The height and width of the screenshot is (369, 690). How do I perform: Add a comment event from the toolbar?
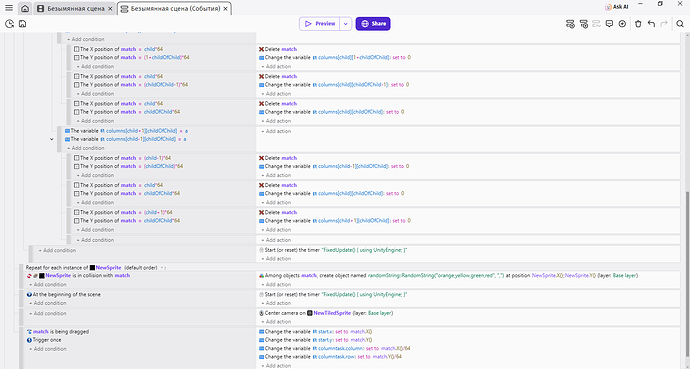pos(609,24)
